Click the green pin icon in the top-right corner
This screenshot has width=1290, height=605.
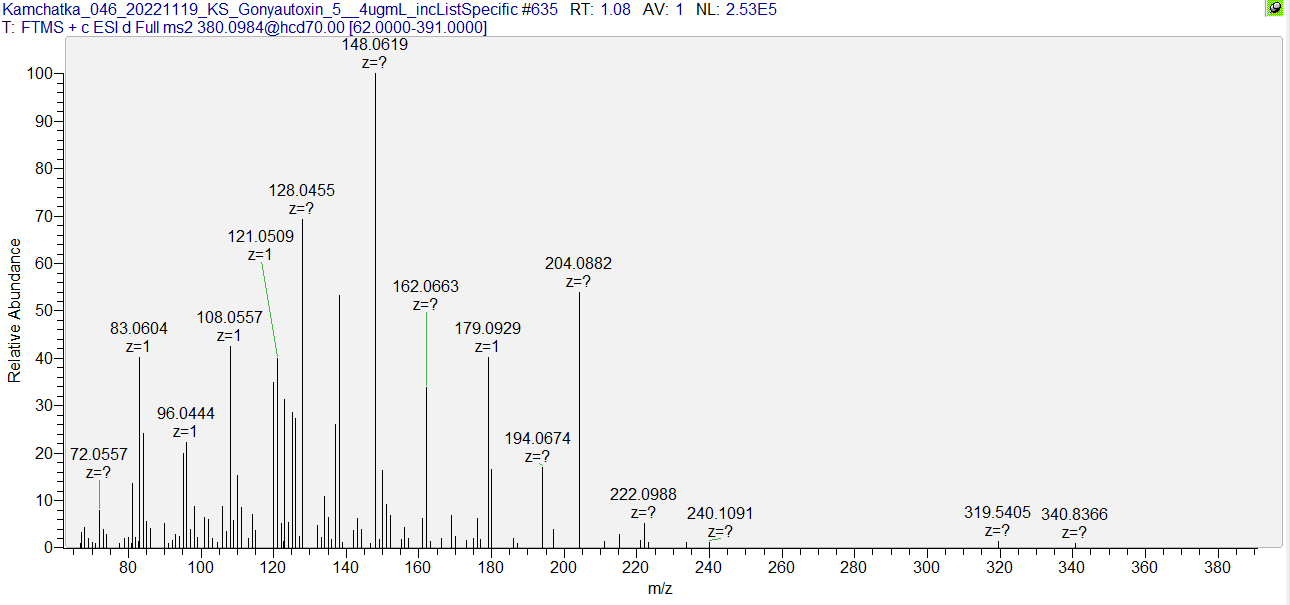coord(1275,8)
